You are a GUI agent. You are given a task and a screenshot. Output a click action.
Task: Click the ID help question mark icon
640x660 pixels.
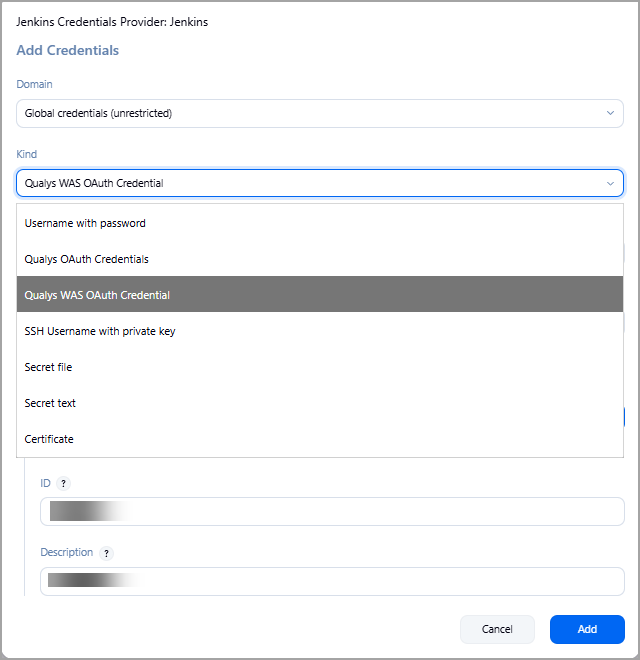point(64,483)
